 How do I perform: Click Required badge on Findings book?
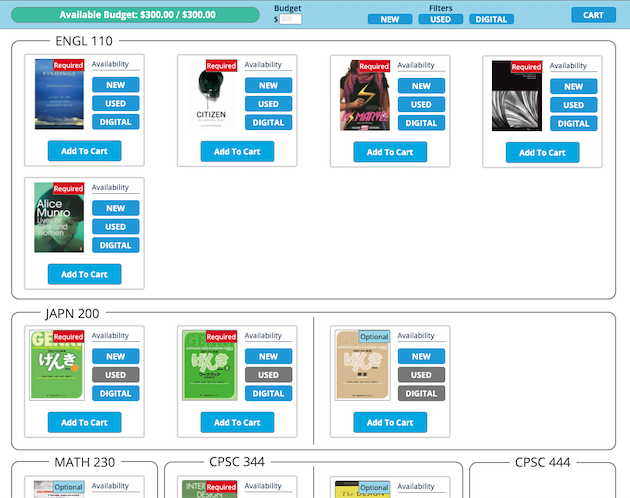pos(68,65)
